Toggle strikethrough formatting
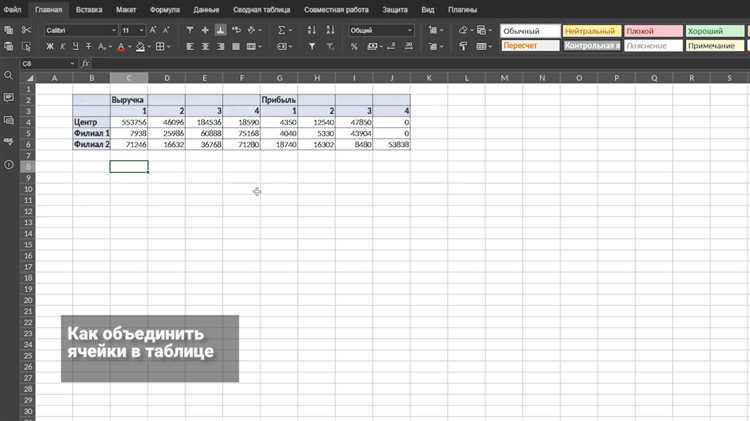 [88, 46]
